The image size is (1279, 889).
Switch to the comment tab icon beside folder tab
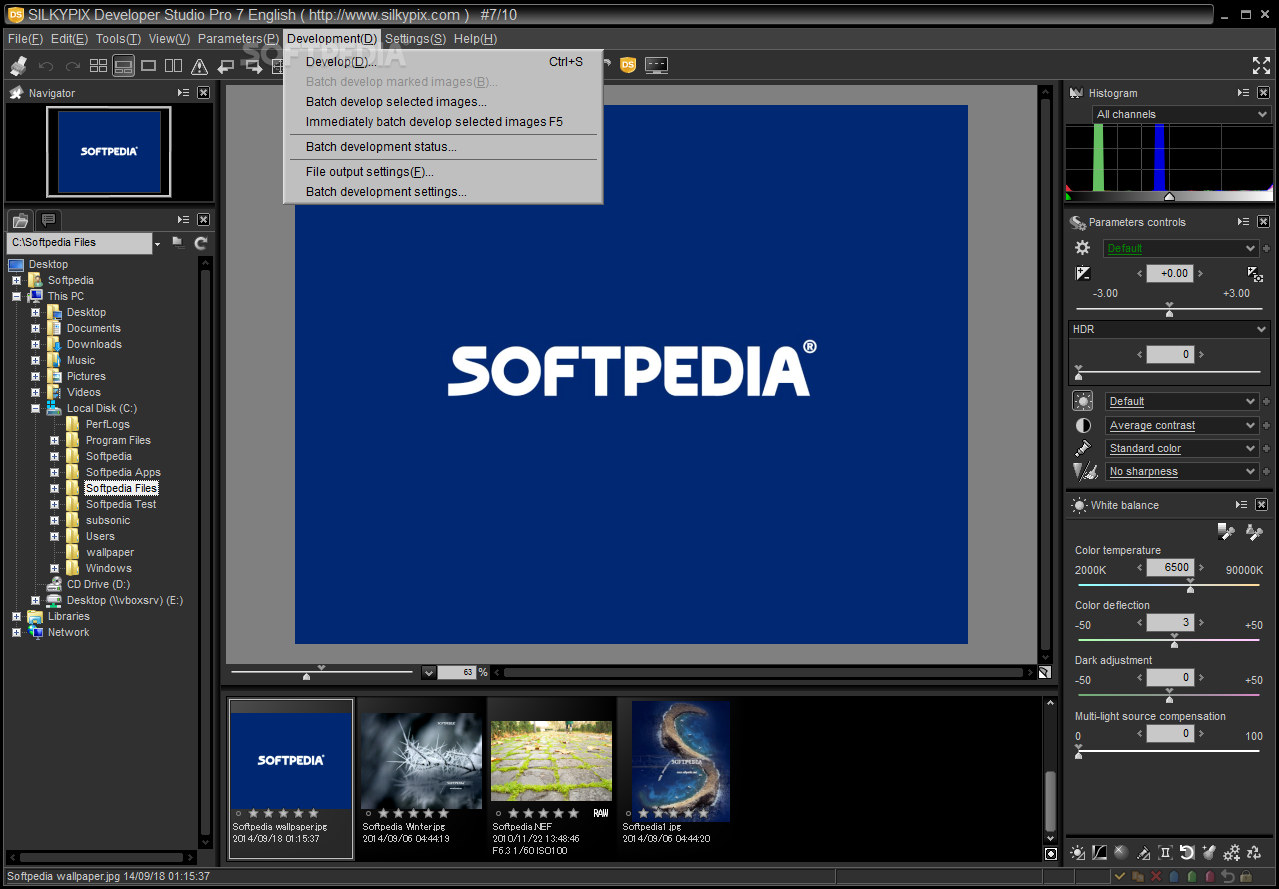tap(48, 220)
